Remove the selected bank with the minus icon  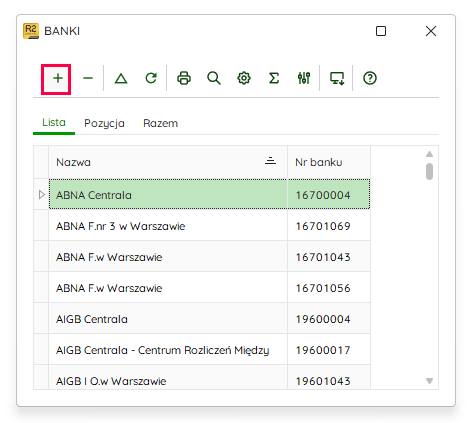point(88,78)
